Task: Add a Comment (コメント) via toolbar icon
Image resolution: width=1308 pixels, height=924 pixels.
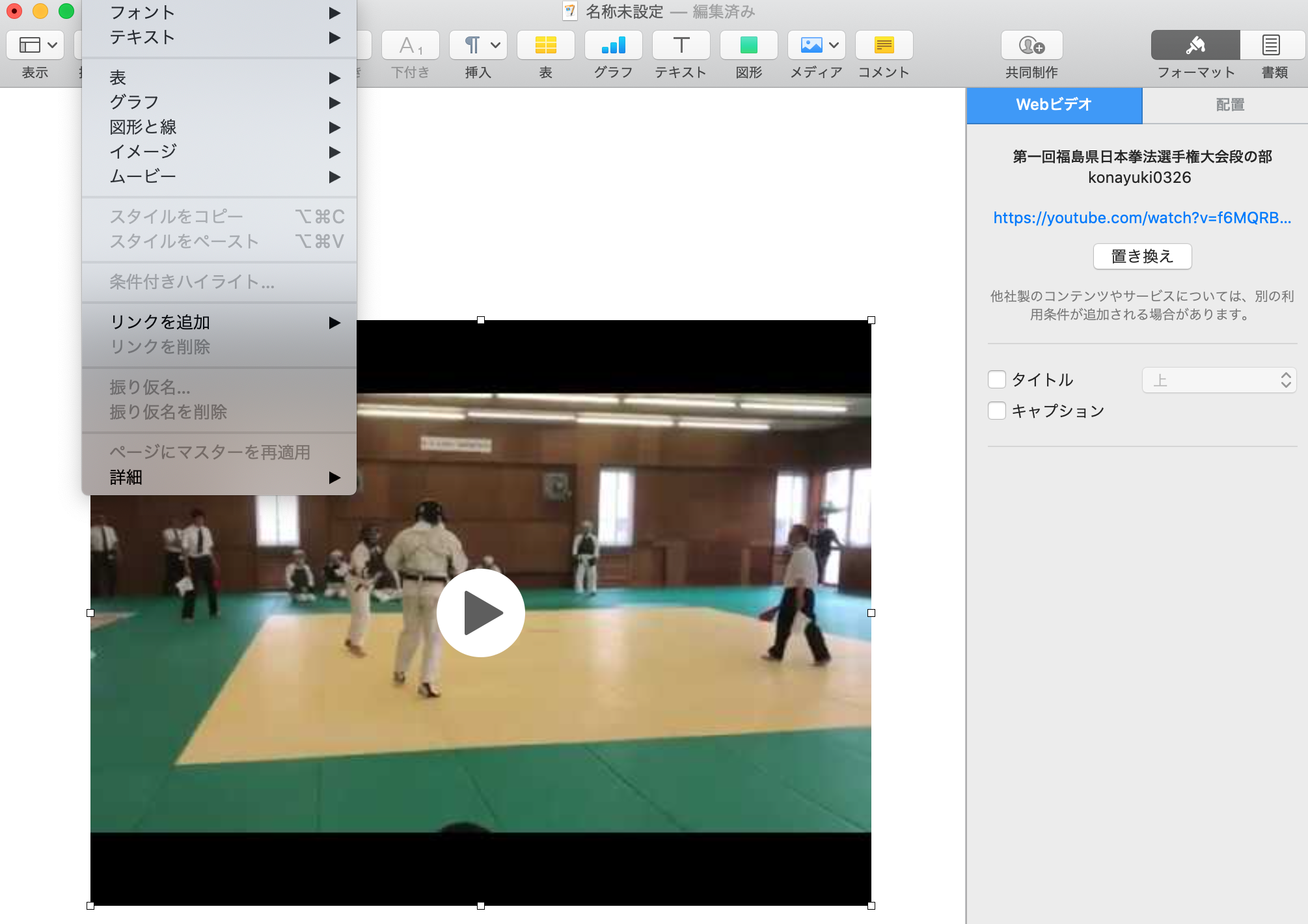Action: [884, 46]
